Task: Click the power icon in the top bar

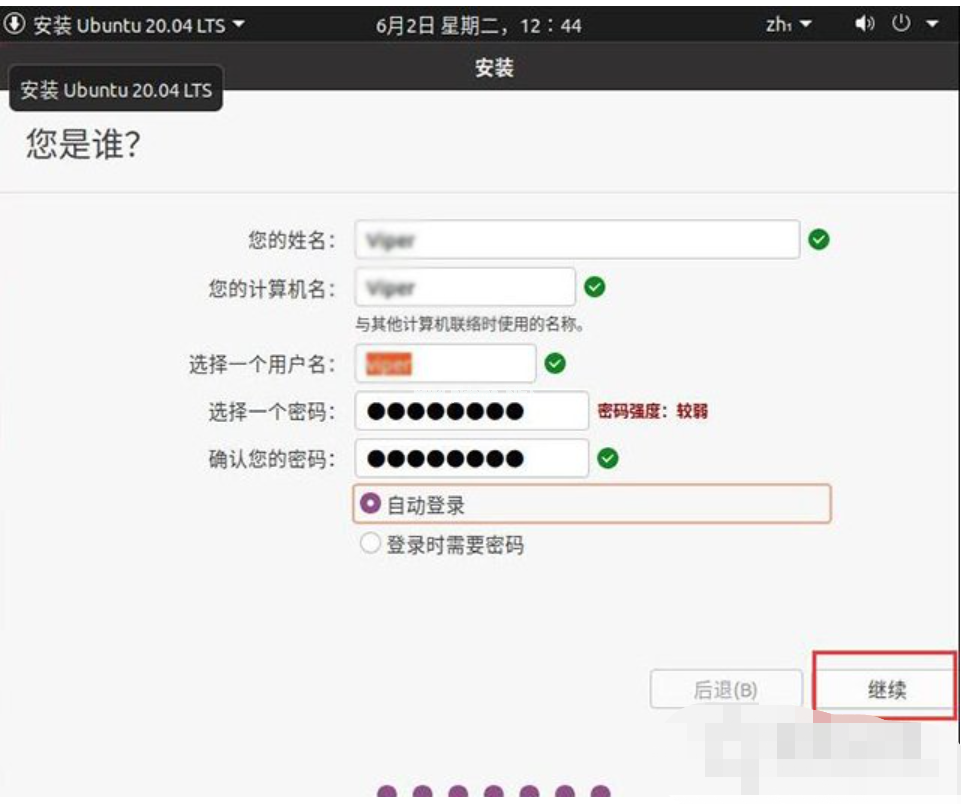Action: coord(901,24)
